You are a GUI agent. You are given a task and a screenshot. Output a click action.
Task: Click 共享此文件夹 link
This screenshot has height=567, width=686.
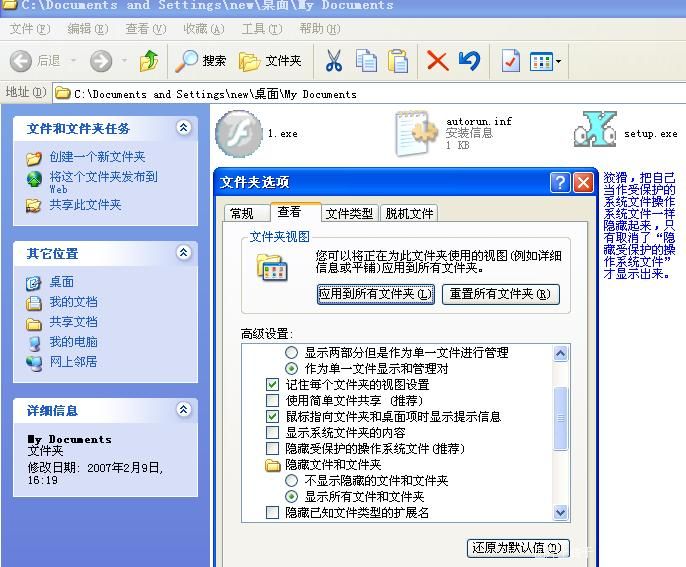click(x=85, y=205)
